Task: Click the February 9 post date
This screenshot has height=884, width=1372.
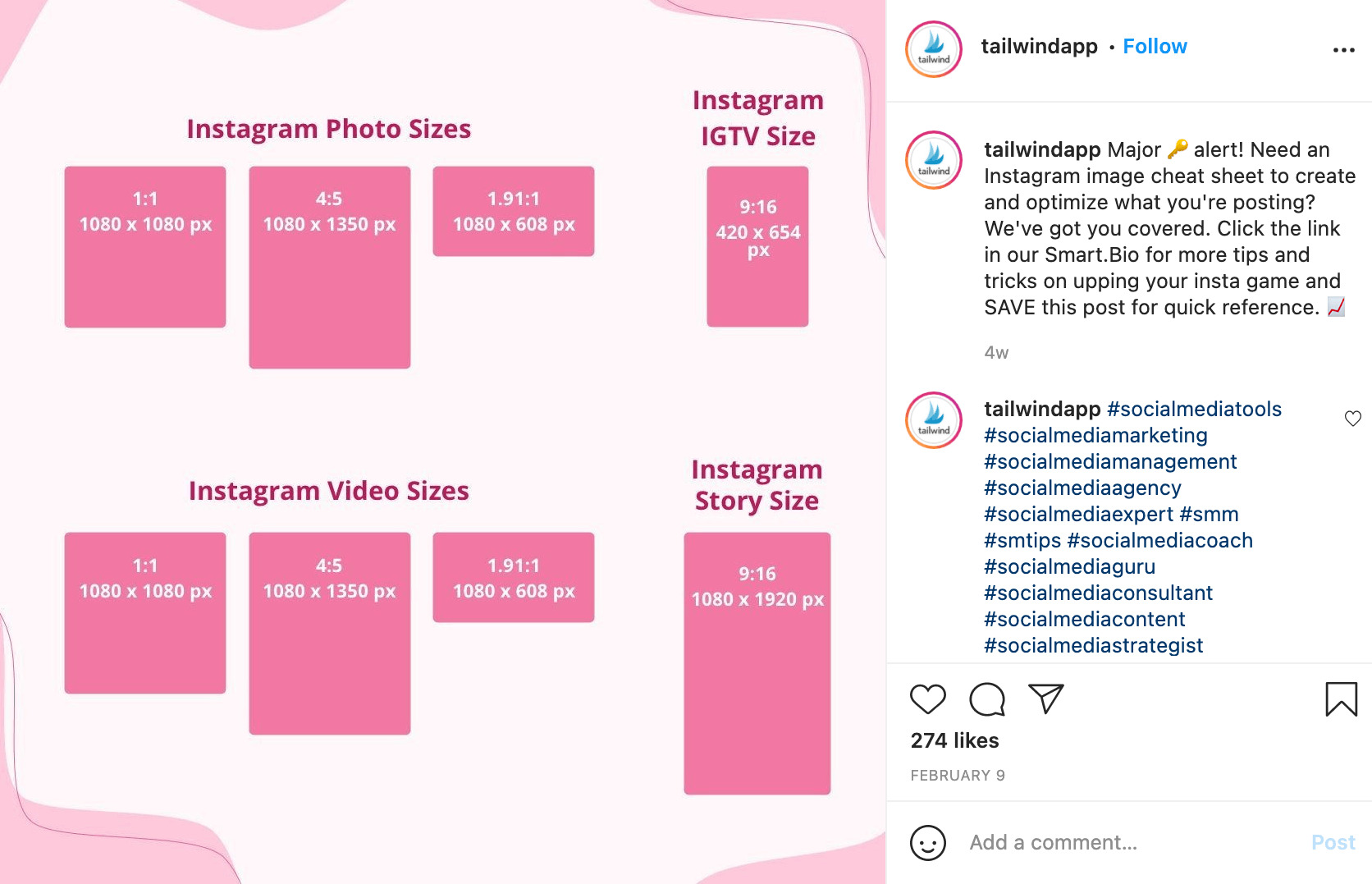Action: [x=958, y=776]
